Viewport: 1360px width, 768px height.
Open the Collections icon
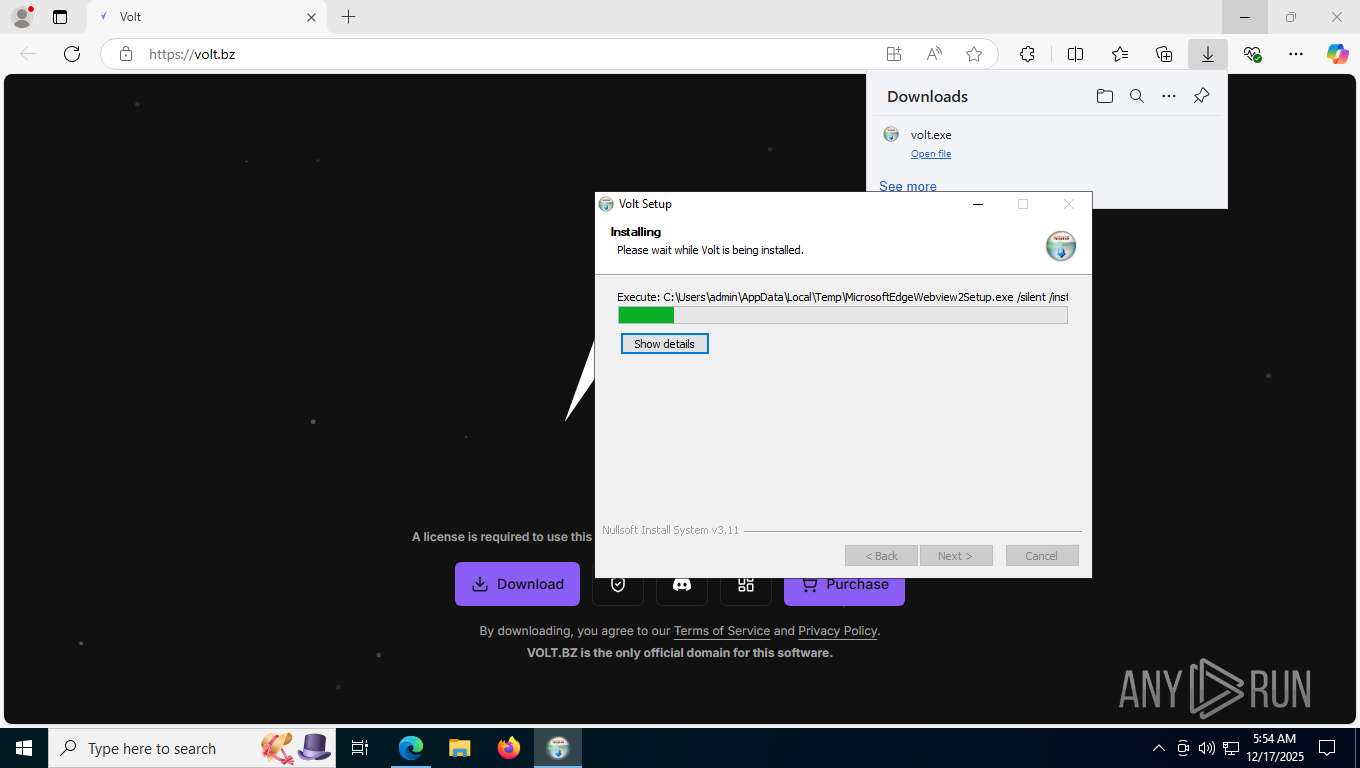point(1164,54)
